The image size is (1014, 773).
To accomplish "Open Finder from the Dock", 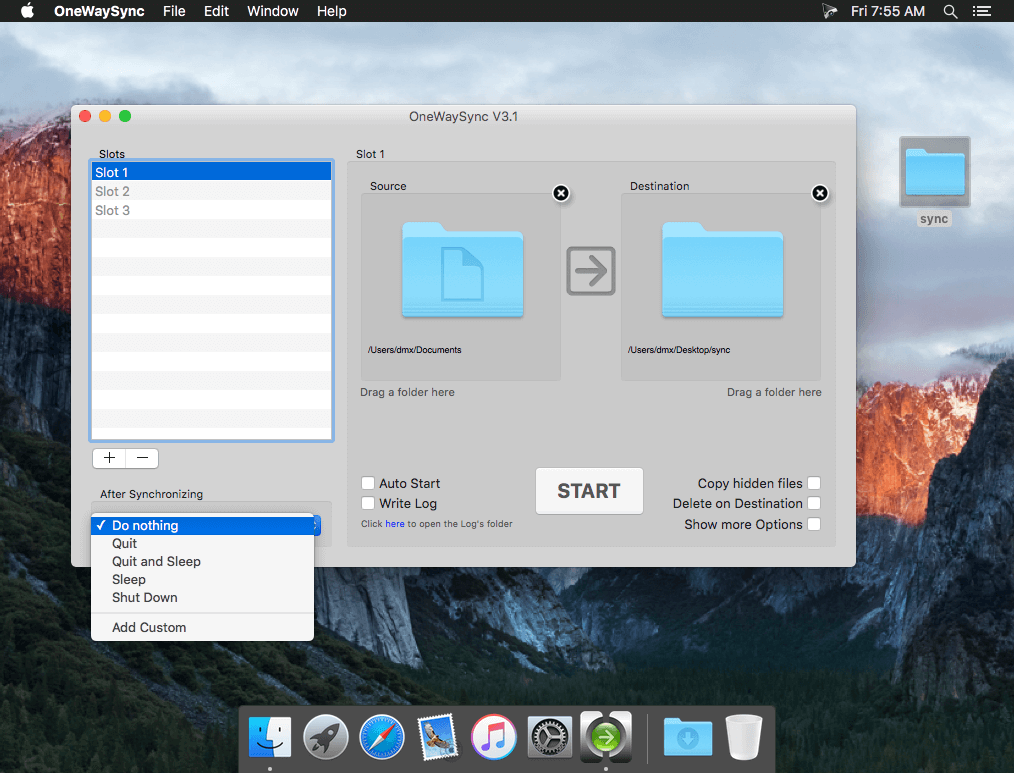I will click(270, 737).
